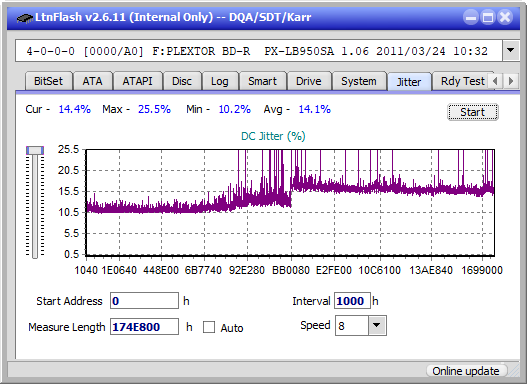Minimize the LtnFlash window
This screenshot has width=527, height=384.
point(471,17)
